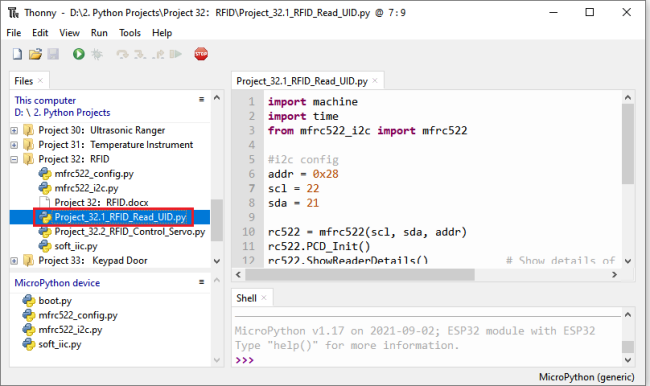This screenshot has width=650, height=386.
Task: Open the View menu
Action: 69,33
